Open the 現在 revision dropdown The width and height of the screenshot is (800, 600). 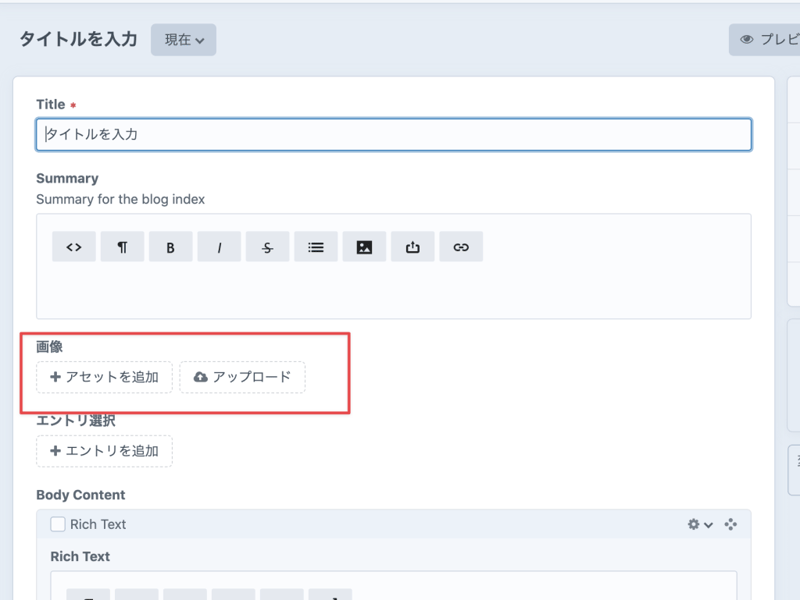click(184, 40)
